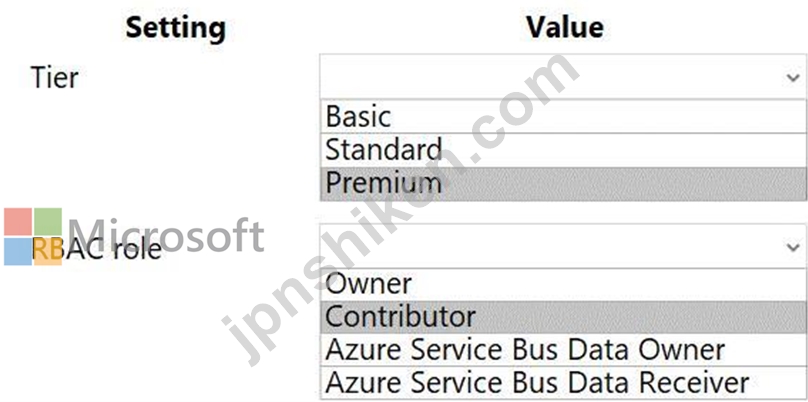Click the red square of Microsoft logo
The width and height of the screenshot is (808, 402).
[18, 222]
